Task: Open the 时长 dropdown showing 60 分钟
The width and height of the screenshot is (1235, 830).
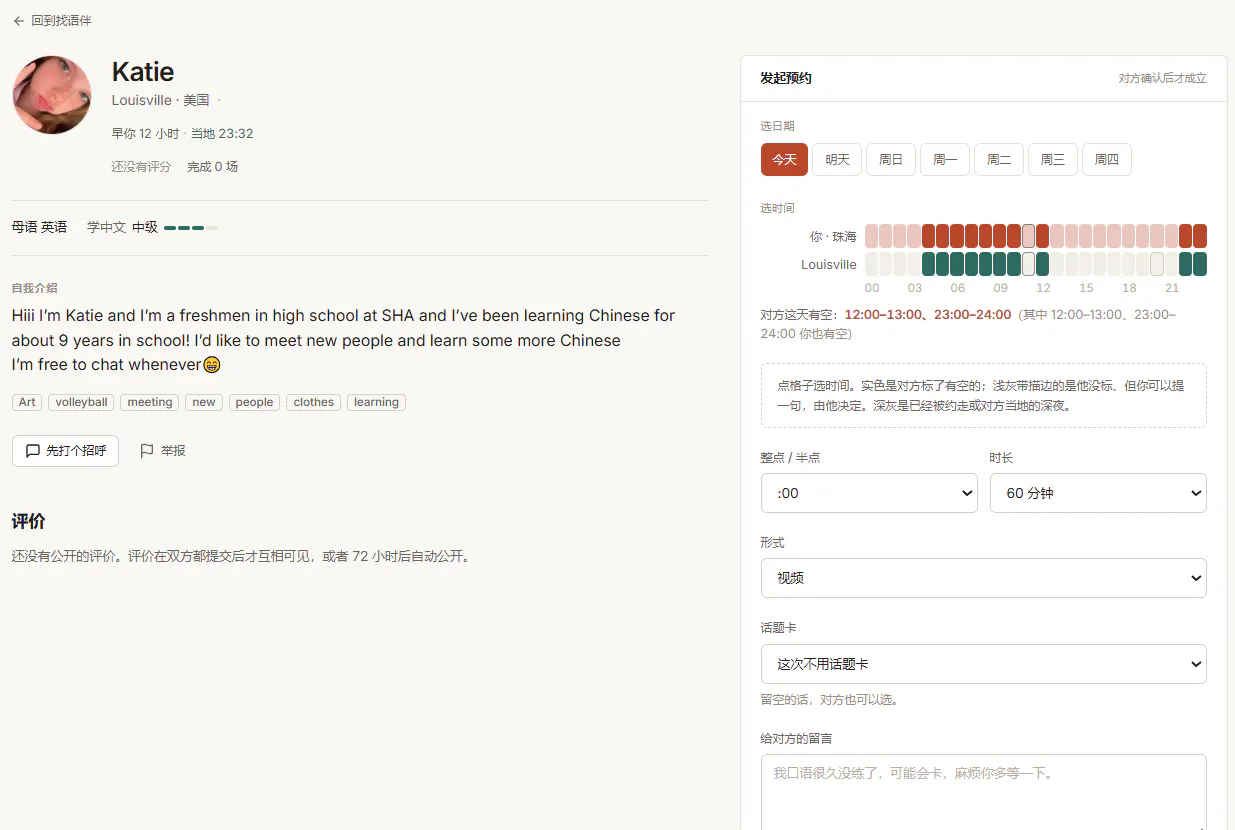Action: [1098, 493]
